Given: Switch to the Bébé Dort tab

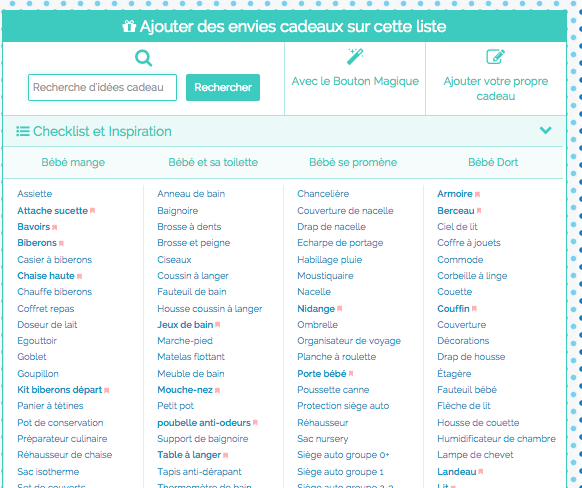Looking at the screenshot, I should (x=493, y=162).
